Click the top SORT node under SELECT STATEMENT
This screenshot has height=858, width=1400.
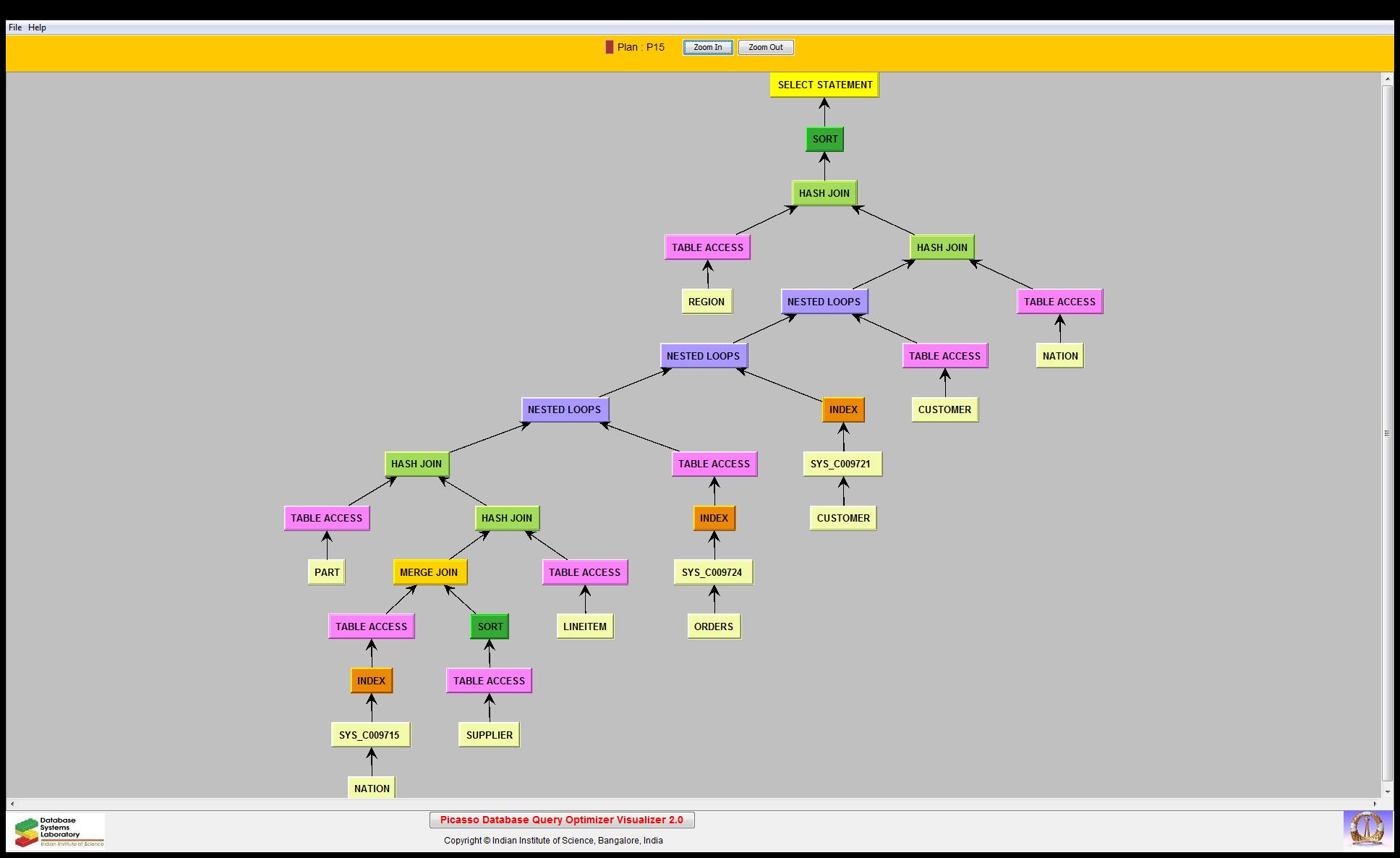[x=824, y=139]
